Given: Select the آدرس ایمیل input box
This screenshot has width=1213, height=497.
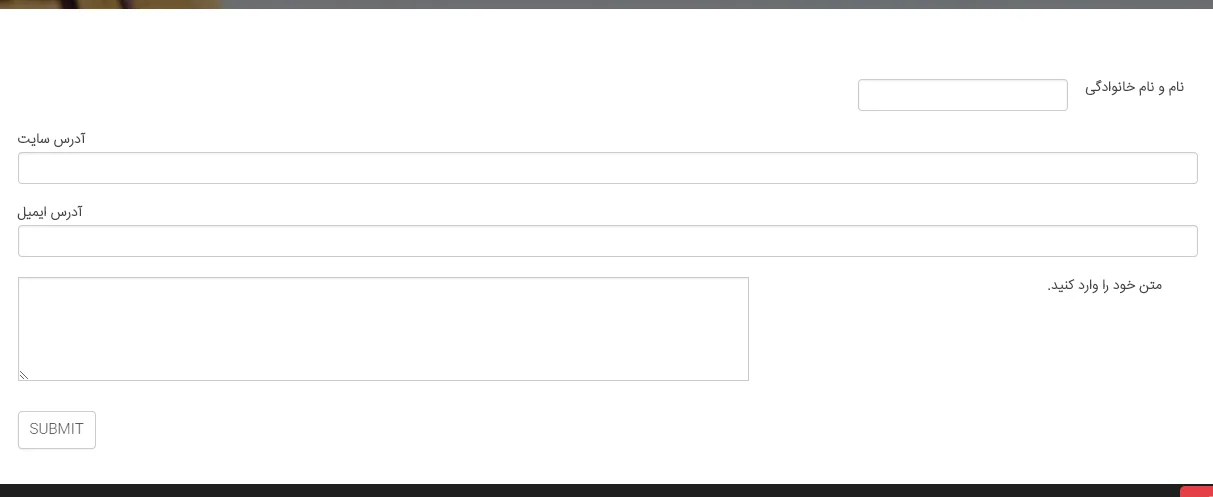Looking at the screenshot, I should coord(608,241).
